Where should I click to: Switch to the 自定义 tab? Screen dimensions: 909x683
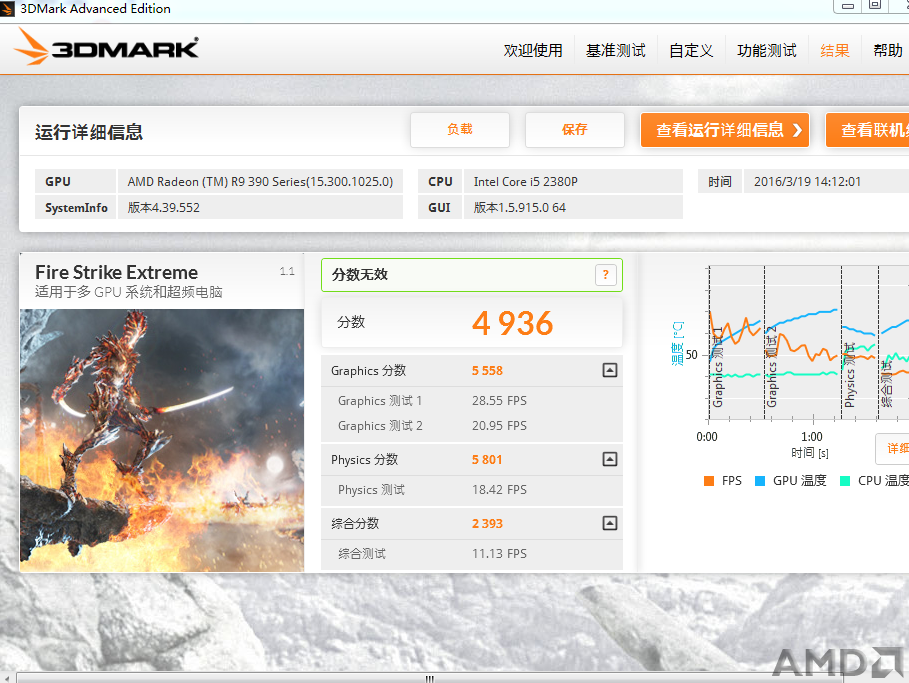pyautogui.click(x=691, y=50)
